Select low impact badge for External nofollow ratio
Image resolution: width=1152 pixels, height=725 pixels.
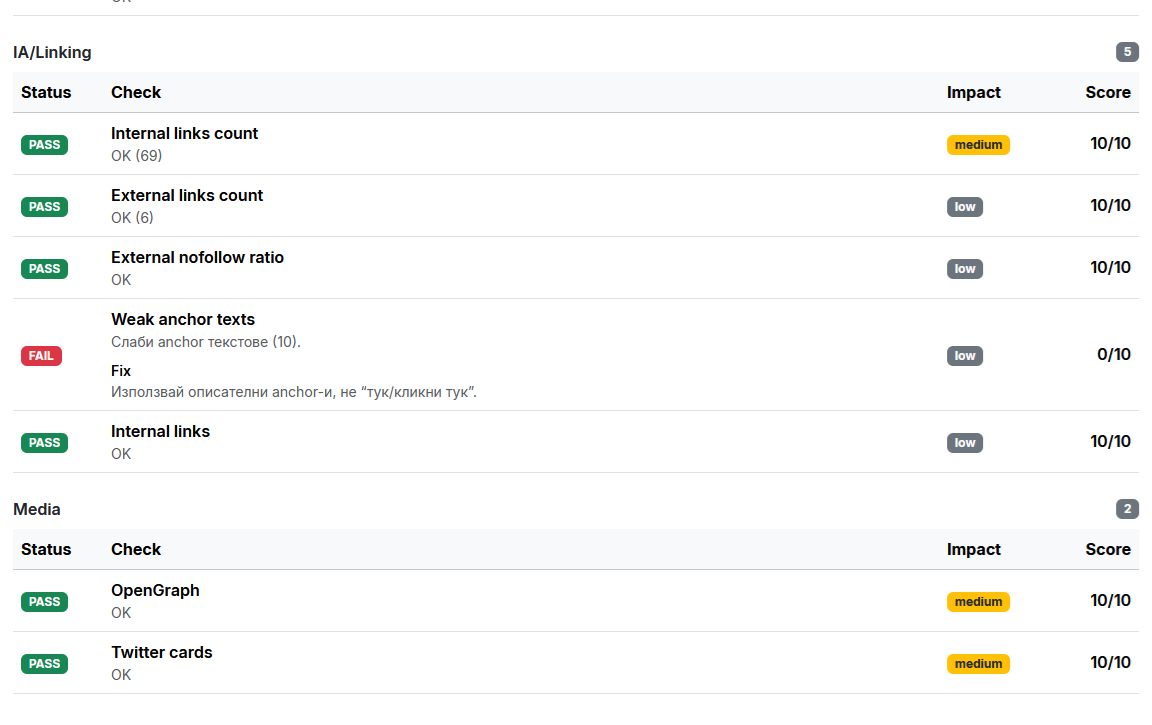pos(964,269)
